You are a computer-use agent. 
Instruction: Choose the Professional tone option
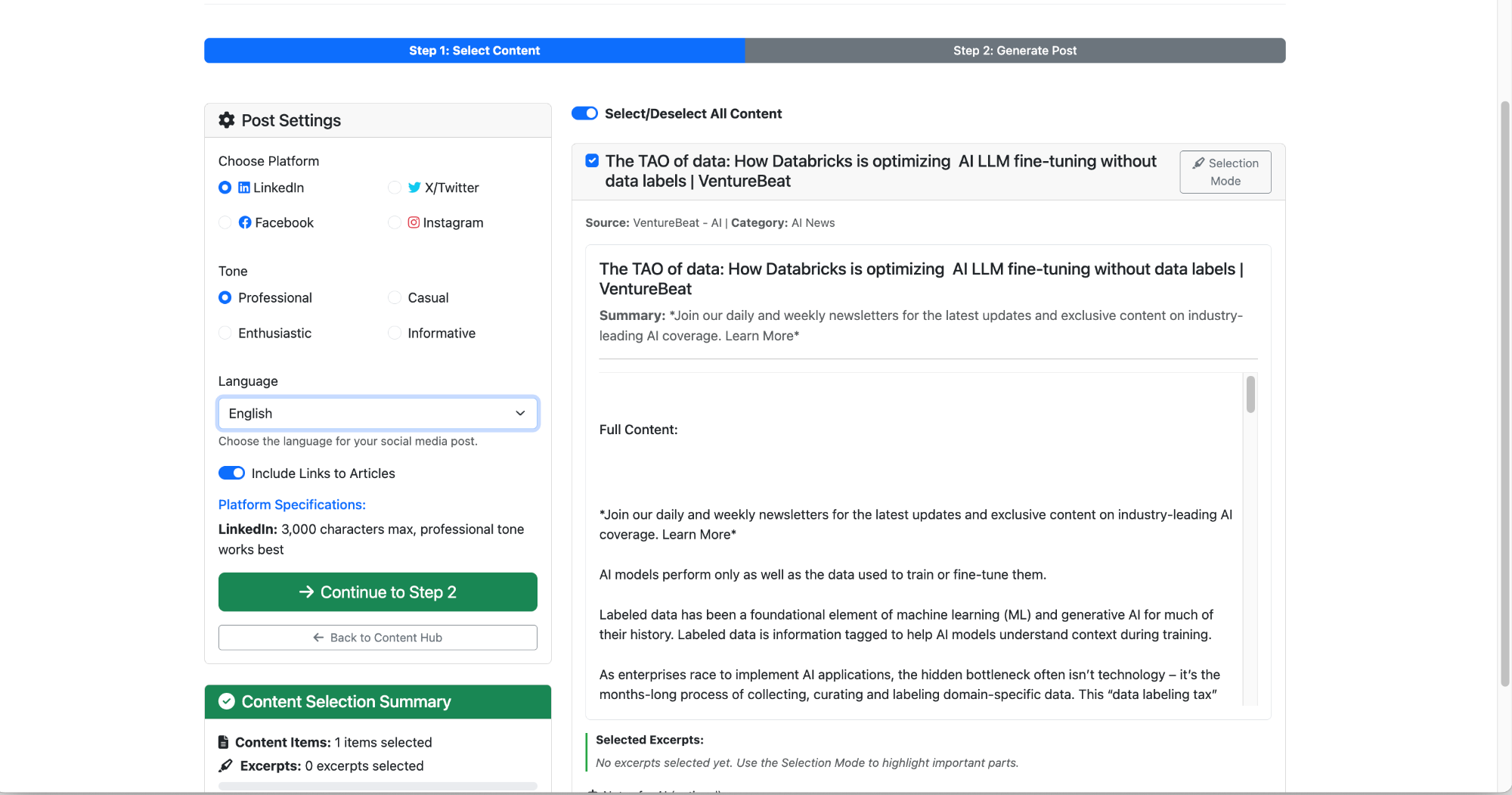(225, 298)
